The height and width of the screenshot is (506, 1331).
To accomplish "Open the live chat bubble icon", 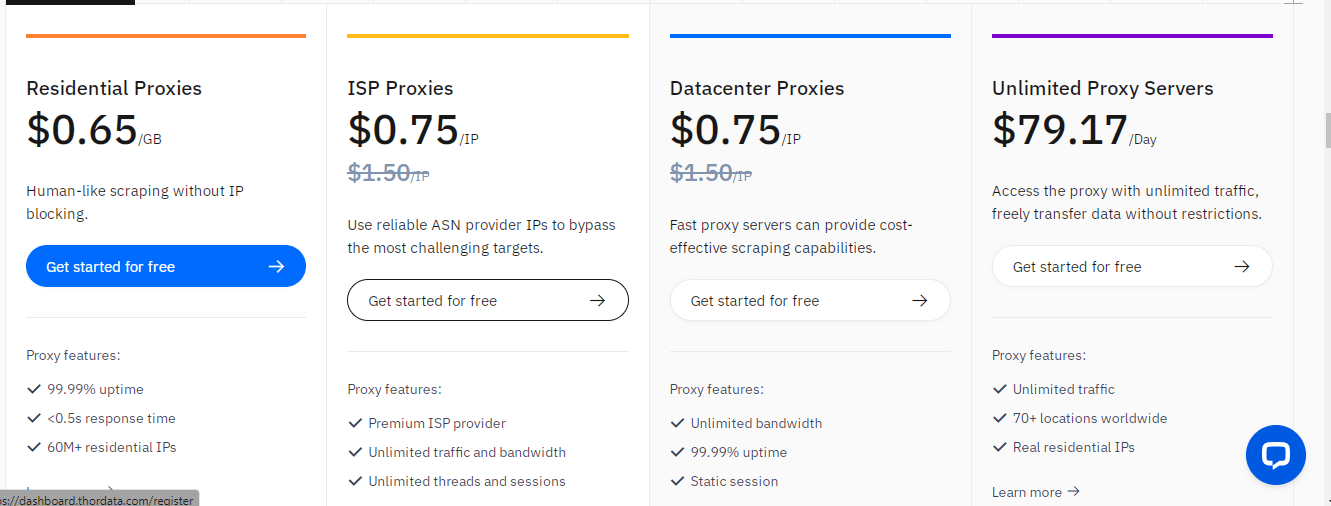I will pos(1275,455).
